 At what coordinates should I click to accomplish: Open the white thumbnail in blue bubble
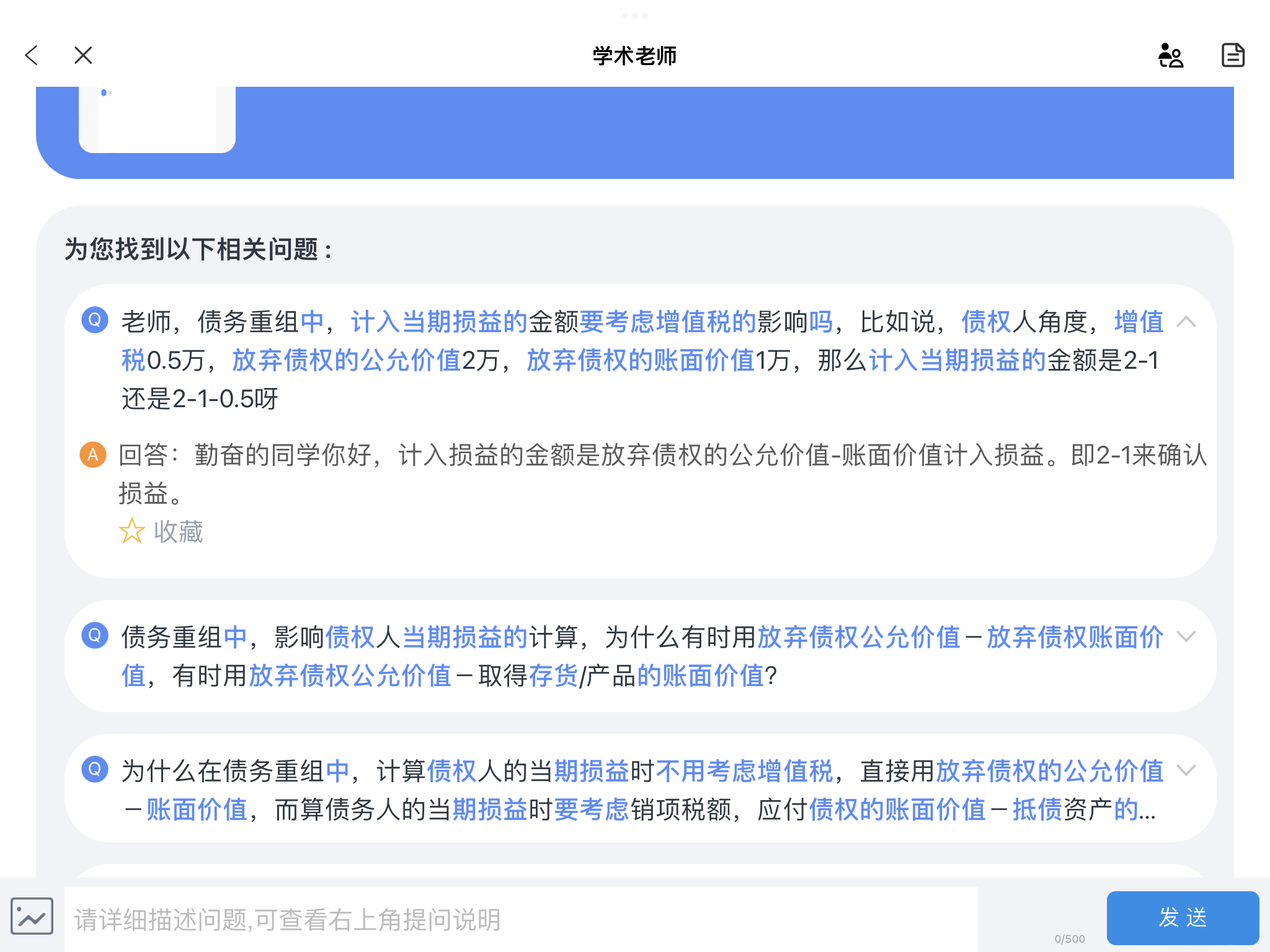pos(157,119)
